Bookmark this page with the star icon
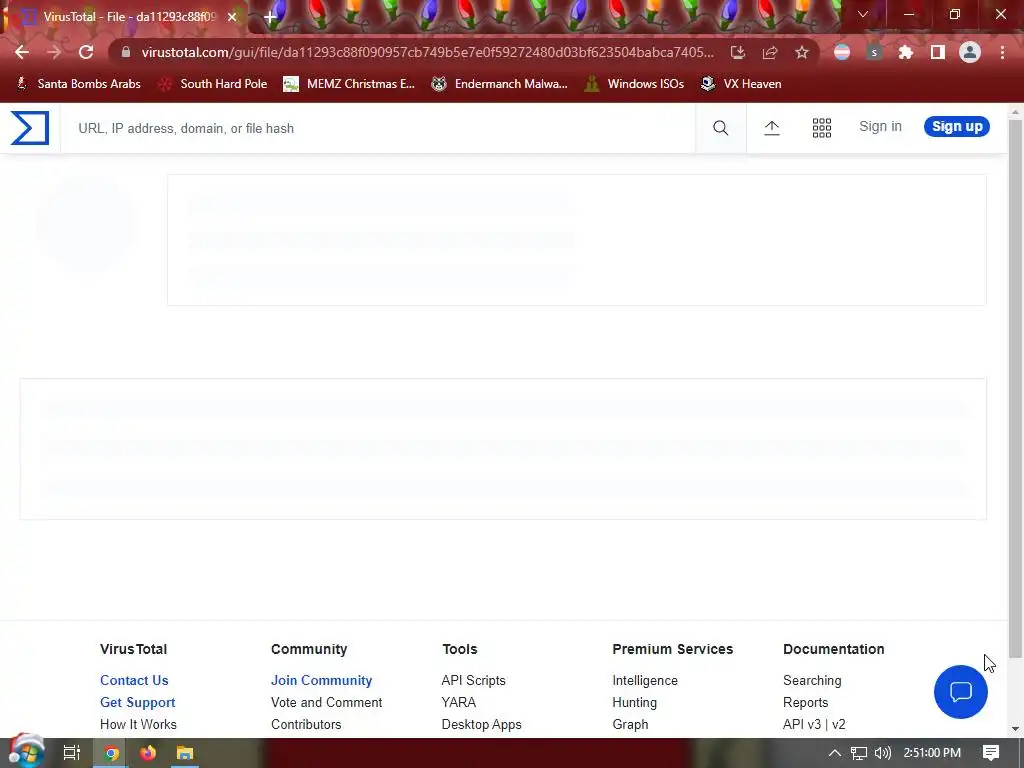Screen dimensions: 1024x768 pyautogui.click(x=802, y=52)
